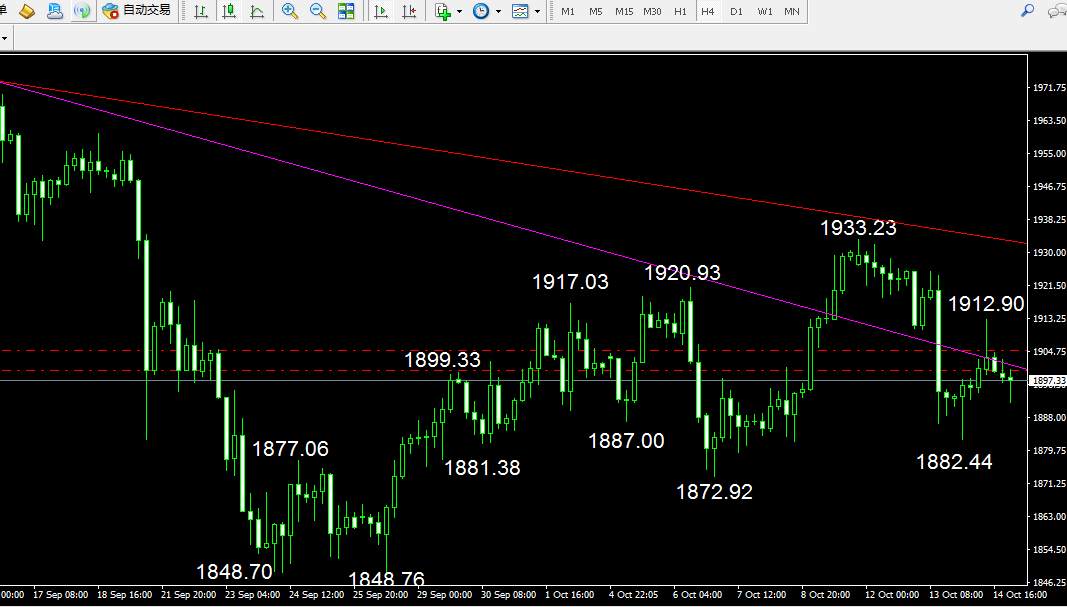Click the 1955.00 price scale value
This screenshot has width=1067, height=607.
(1049, 154)
